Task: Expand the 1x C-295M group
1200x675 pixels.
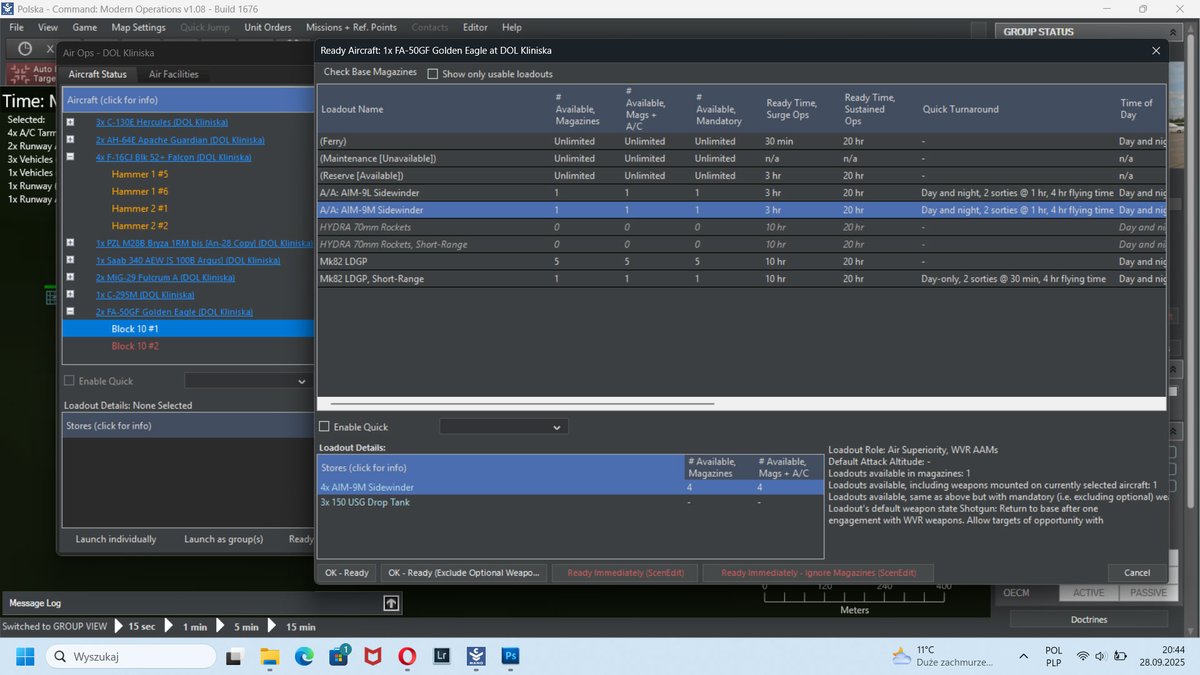Action: coord(71,295)
